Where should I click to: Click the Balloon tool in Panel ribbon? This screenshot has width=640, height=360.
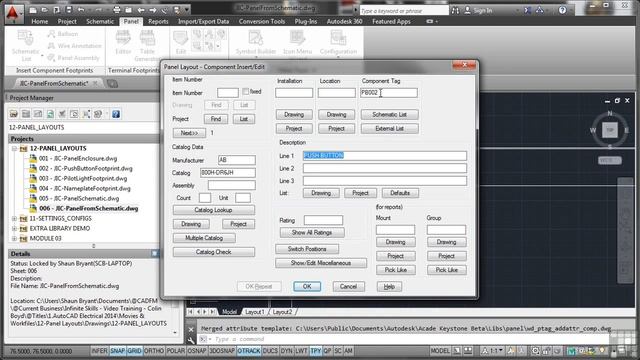pyautogui.click(x=63, y=34)
